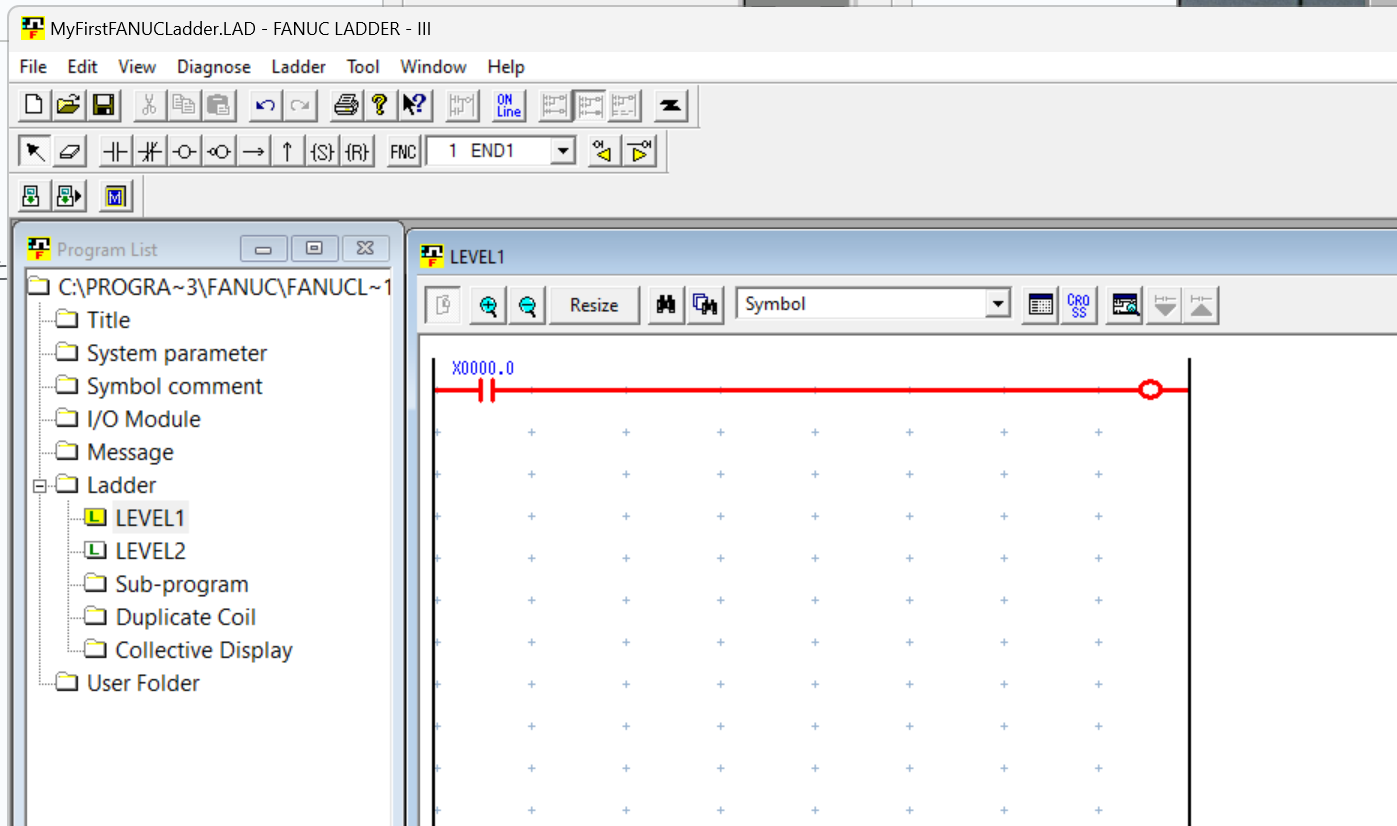Open the View menu
Viewport: 1397px width, 826px height.
click(137, 67)
